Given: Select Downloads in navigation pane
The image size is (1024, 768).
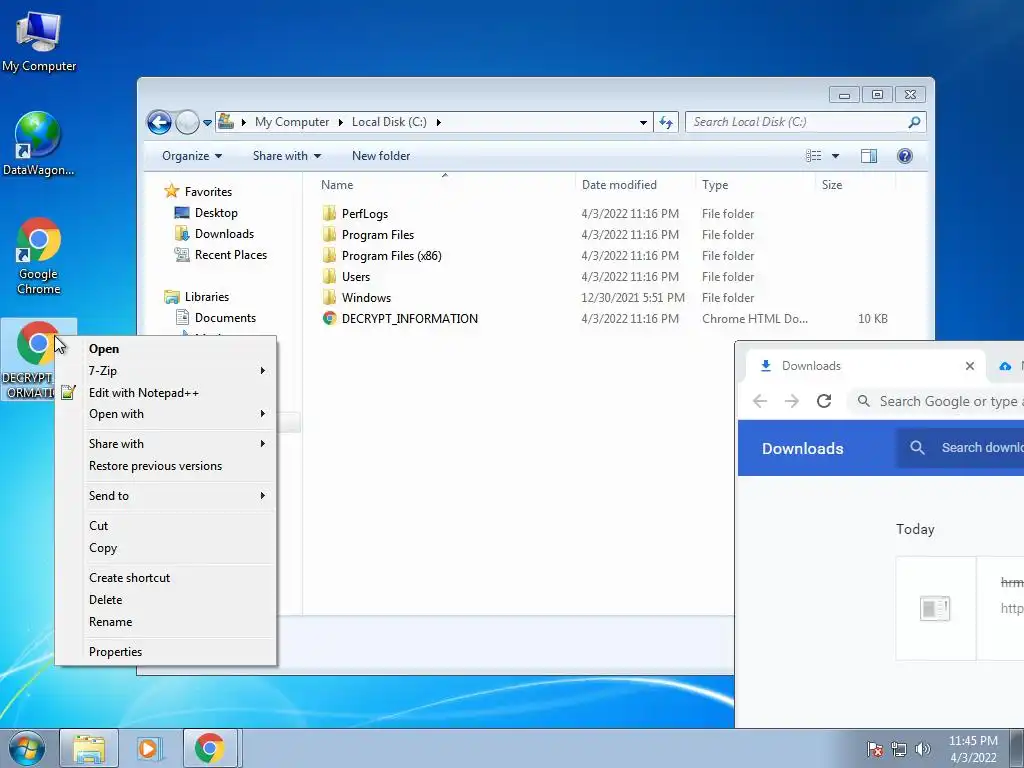Looking at the screenshot, I should (x=224, y=234).
